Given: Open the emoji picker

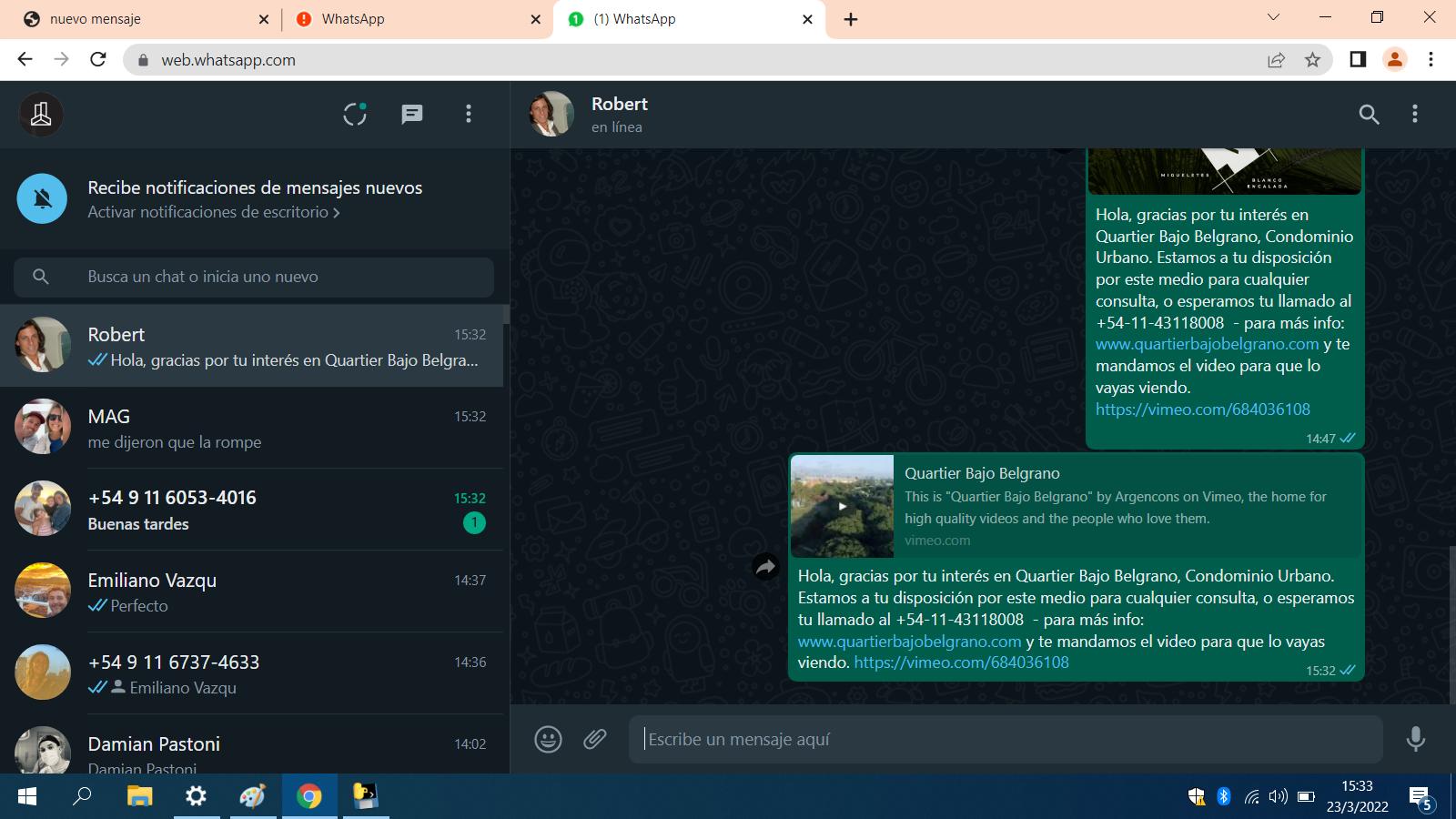Looking at the screenshot, I should (548, 739).
